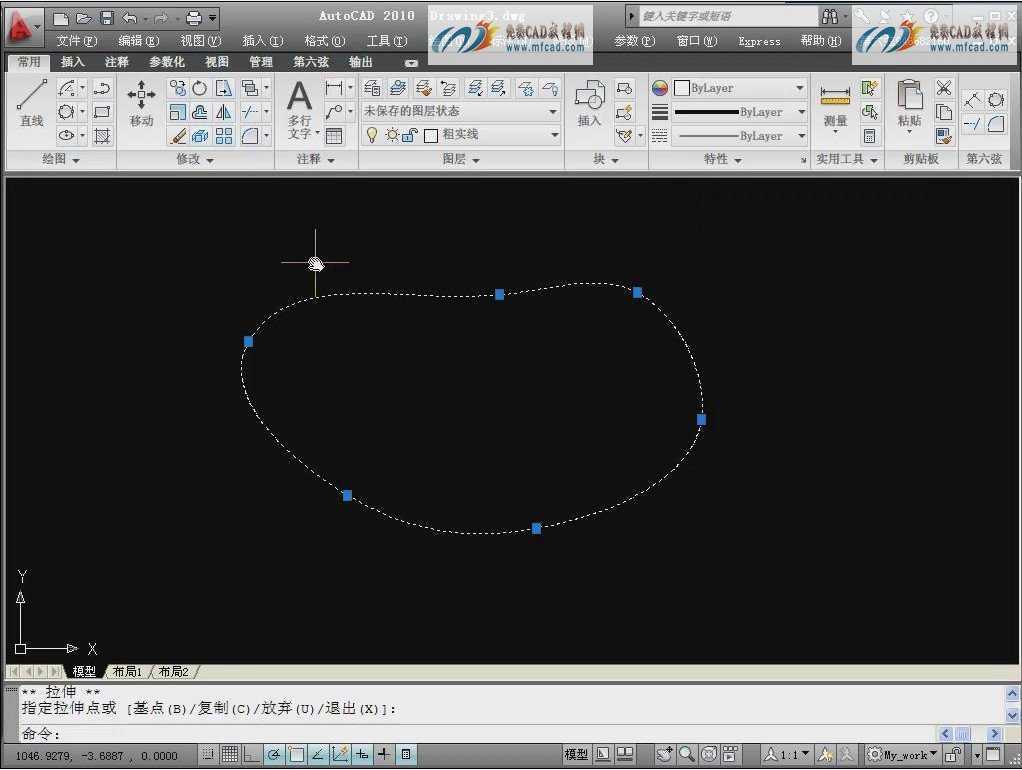Screen dimensions: 1022x770
Task: Click the Match Properties icon in Clipboard panel
Action: click(943, 136)
